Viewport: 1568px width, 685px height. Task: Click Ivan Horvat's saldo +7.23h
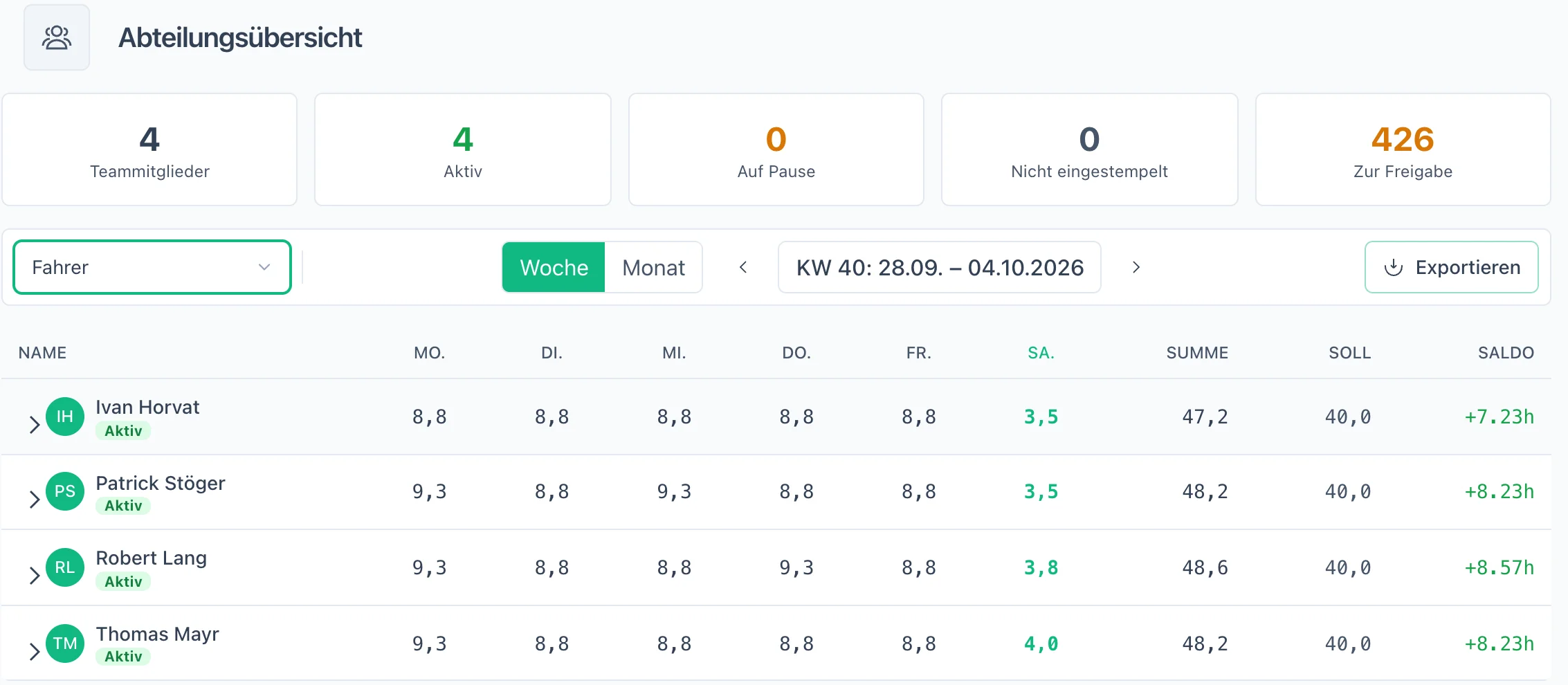[x=1499, y=417]
